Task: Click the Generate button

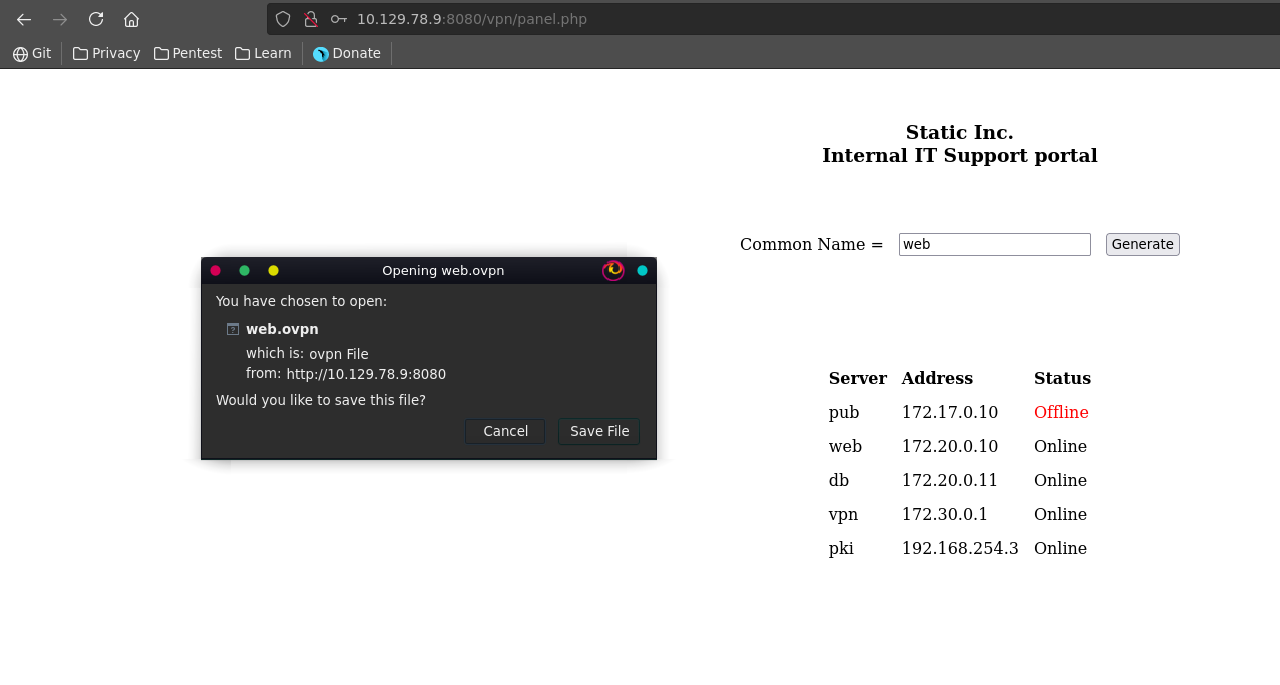Action: 1142,244
